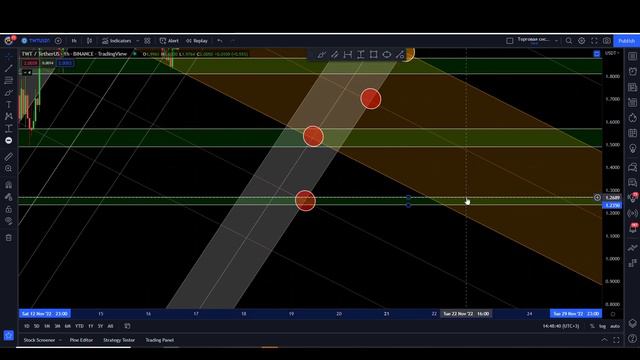640x360 pixels.
Task: Select the 1D date range
Action: click(27, 326)
